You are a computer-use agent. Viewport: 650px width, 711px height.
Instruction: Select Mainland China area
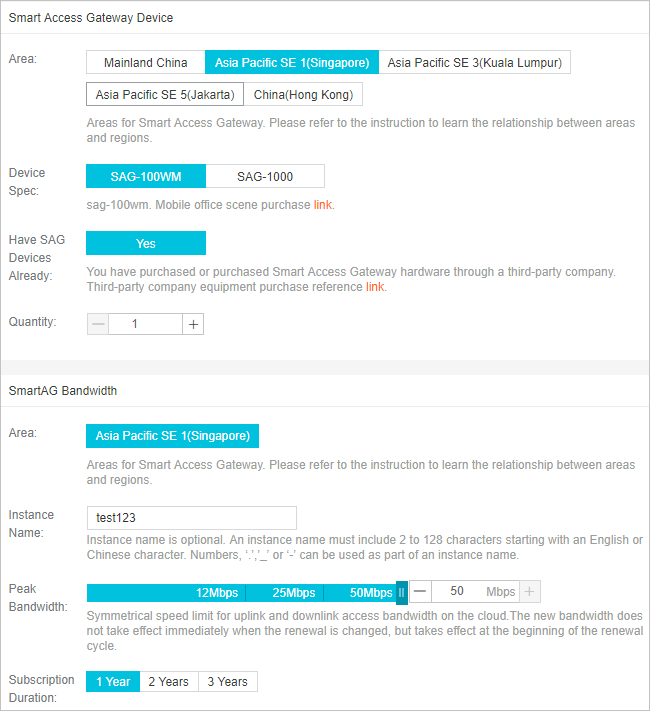146,62
